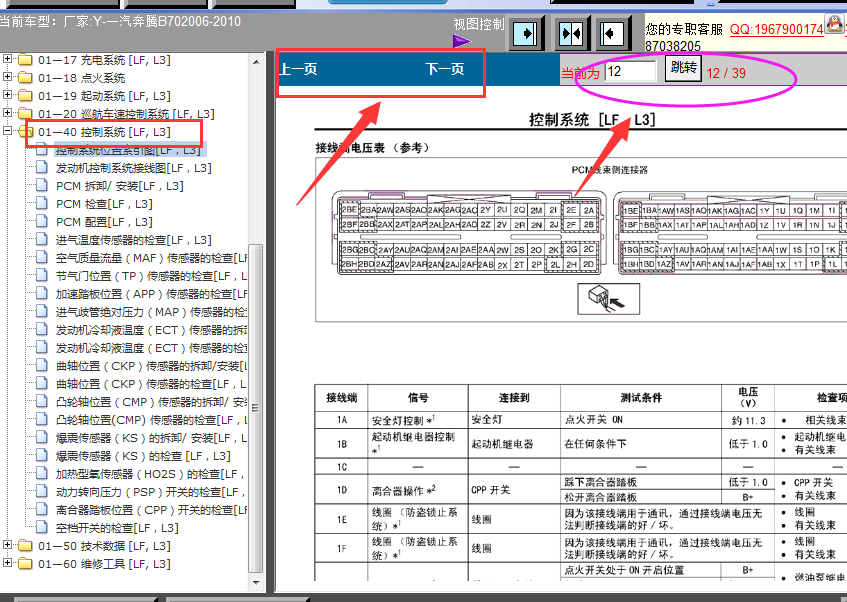Viewport: 847px width, 602px height.
Task: Open 爆震传感器 (KS) 的检查 document
Action: coord(143,456)
